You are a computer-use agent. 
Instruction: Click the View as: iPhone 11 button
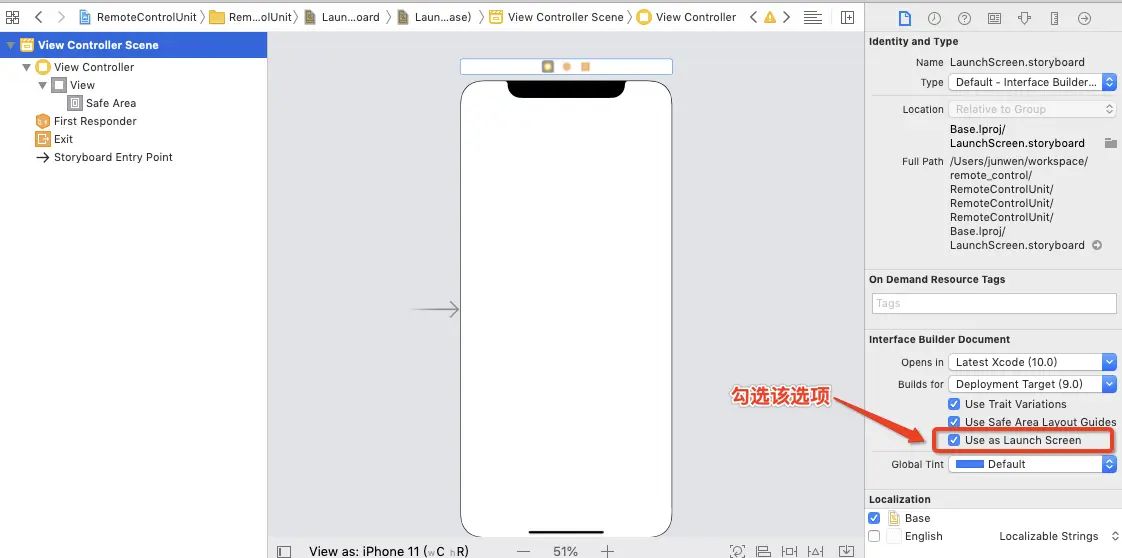(x=389, y=552)
